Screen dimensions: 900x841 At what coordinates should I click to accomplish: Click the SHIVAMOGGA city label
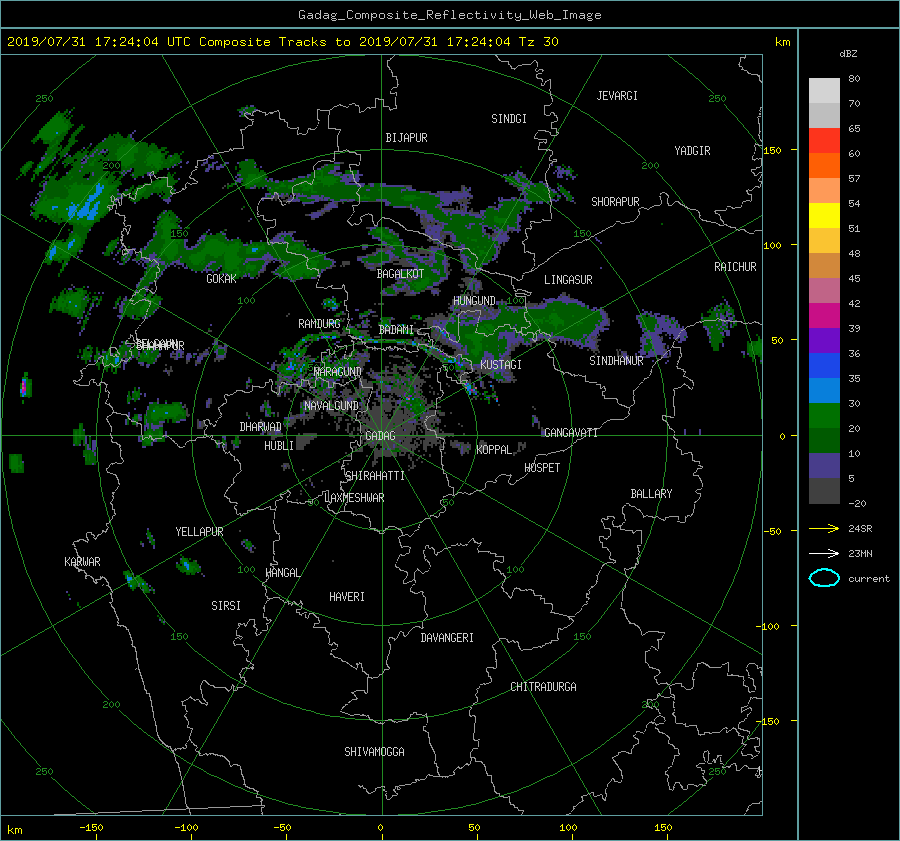[374, 752]
